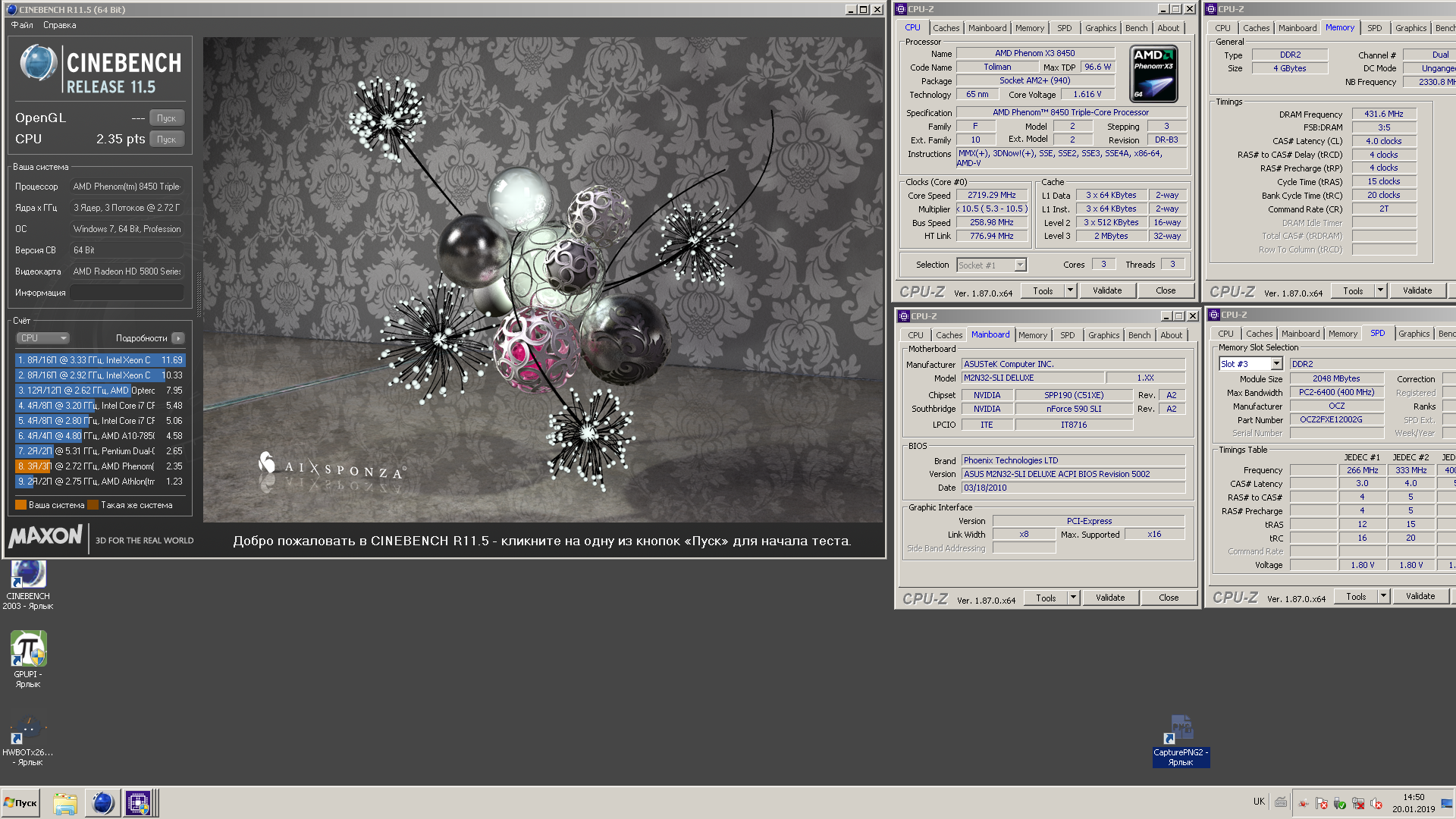Click the M2N32-SLI DELUXE model field
This screenshot has height=819, width=1456.
click(x=1033, y=378)
